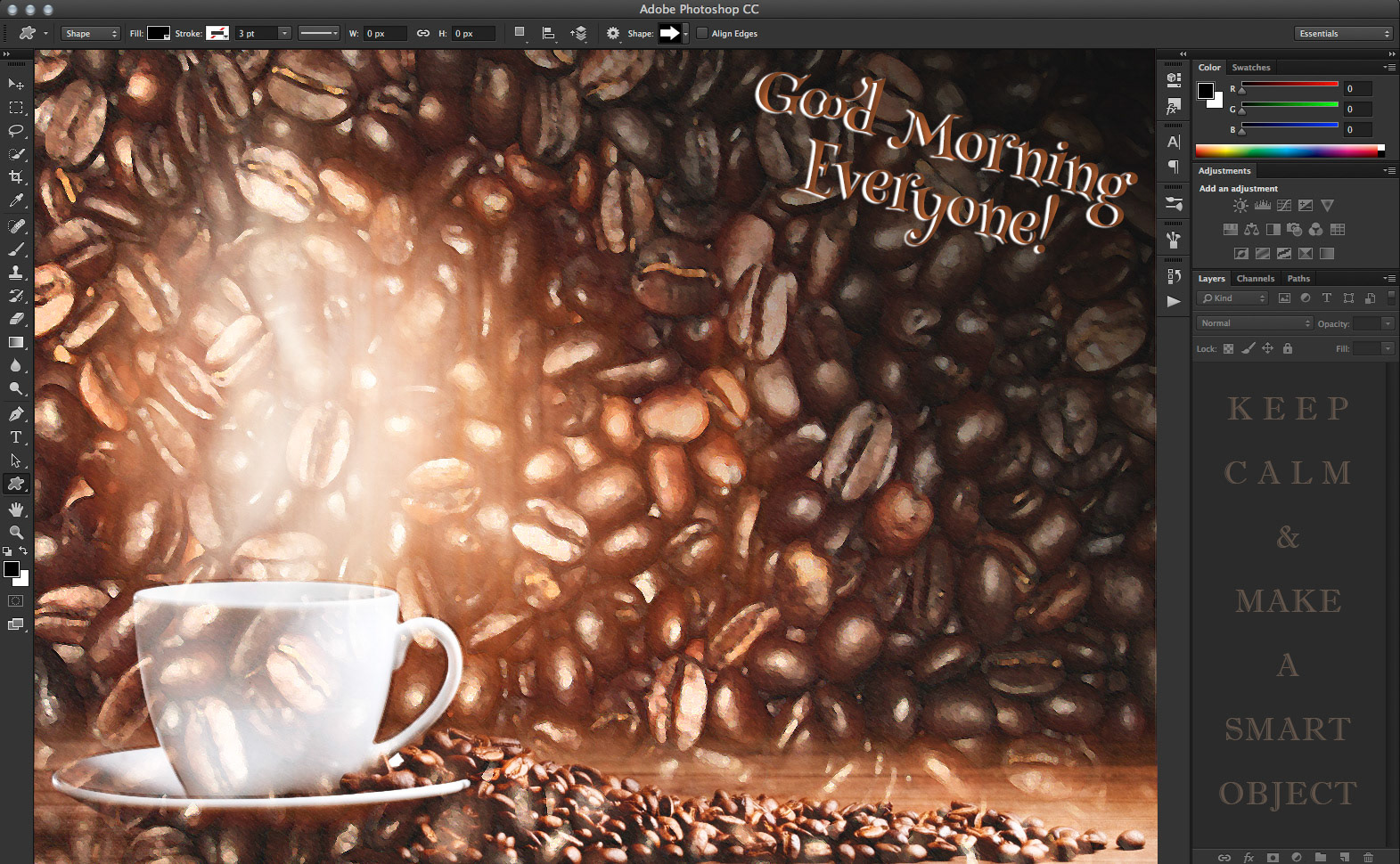
Task: Select the Eyedropper tool
Action: pyautogui.click(x=16, y=200)
